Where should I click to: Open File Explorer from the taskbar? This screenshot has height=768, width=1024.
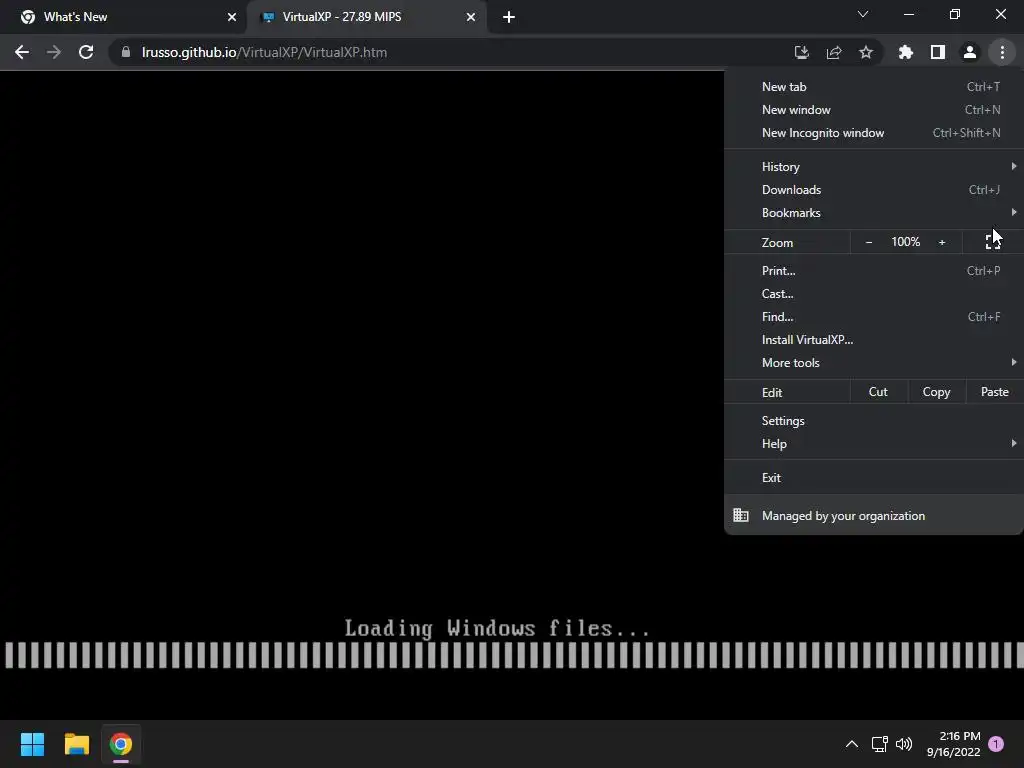point(76,744)
